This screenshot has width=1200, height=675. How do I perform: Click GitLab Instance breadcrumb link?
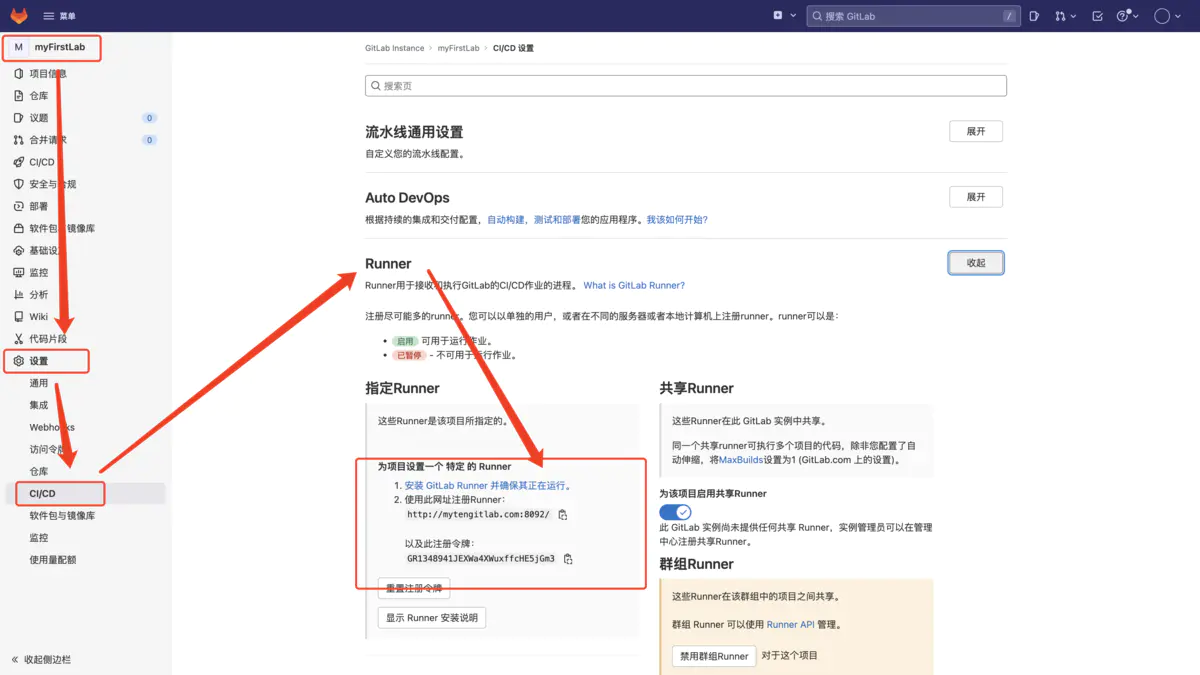click(x=394, y=48)
